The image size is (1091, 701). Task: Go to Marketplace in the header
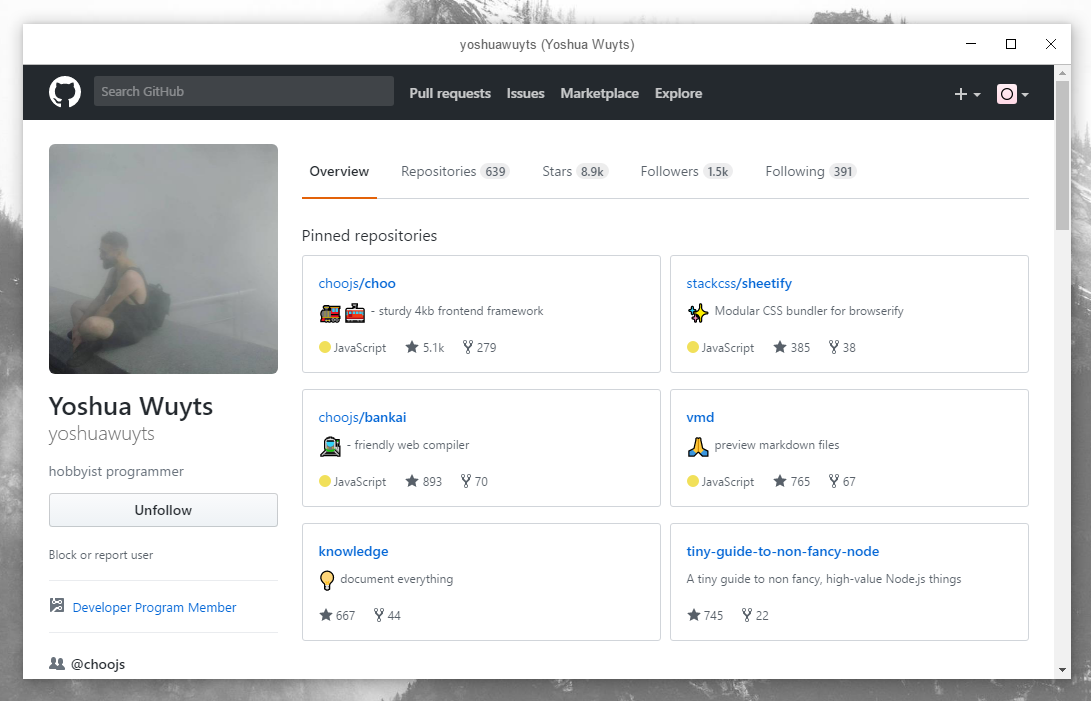coord(599,93)
